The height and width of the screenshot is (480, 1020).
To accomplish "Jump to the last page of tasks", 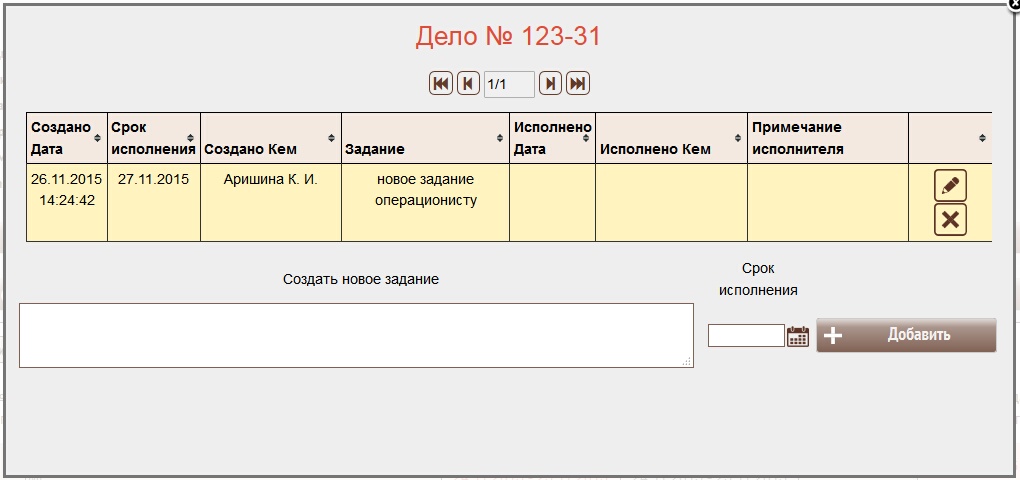I will pyautogui.click(x=577, y=84).
